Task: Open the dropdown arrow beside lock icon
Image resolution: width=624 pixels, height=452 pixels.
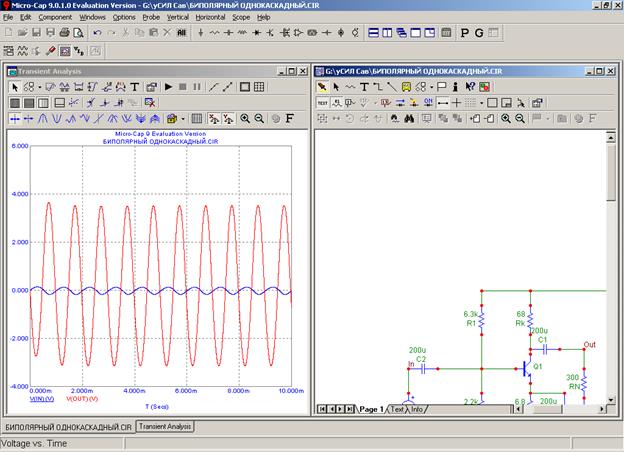Action: point(183,119)
